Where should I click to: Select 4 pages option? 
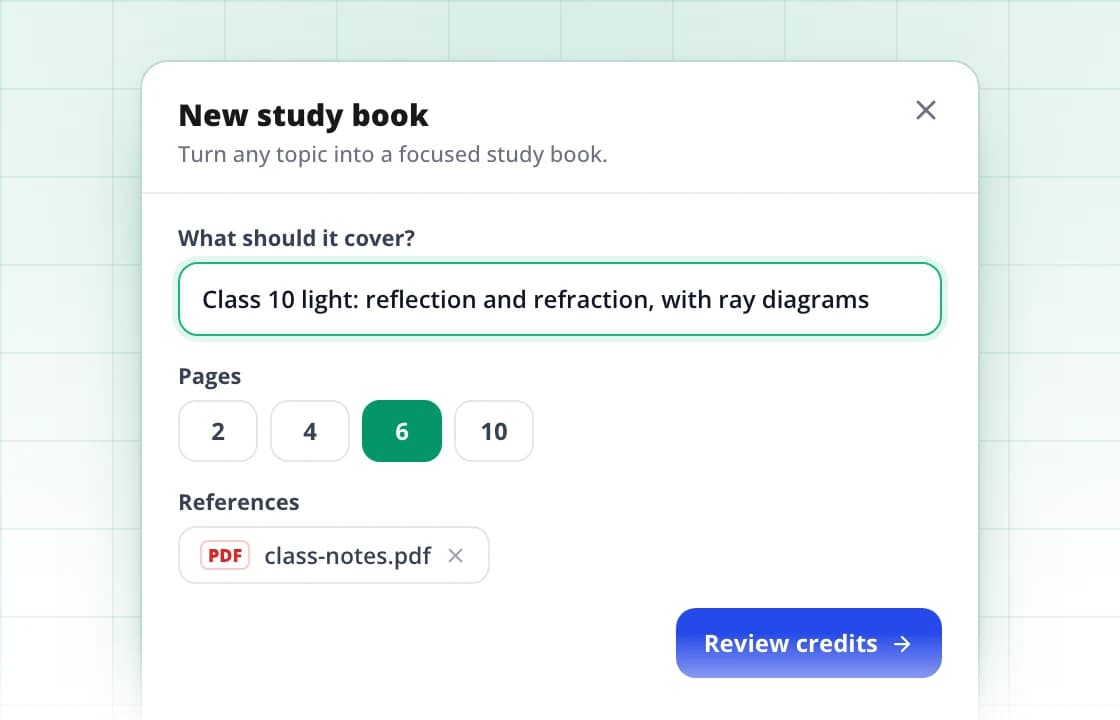point(310,431)
